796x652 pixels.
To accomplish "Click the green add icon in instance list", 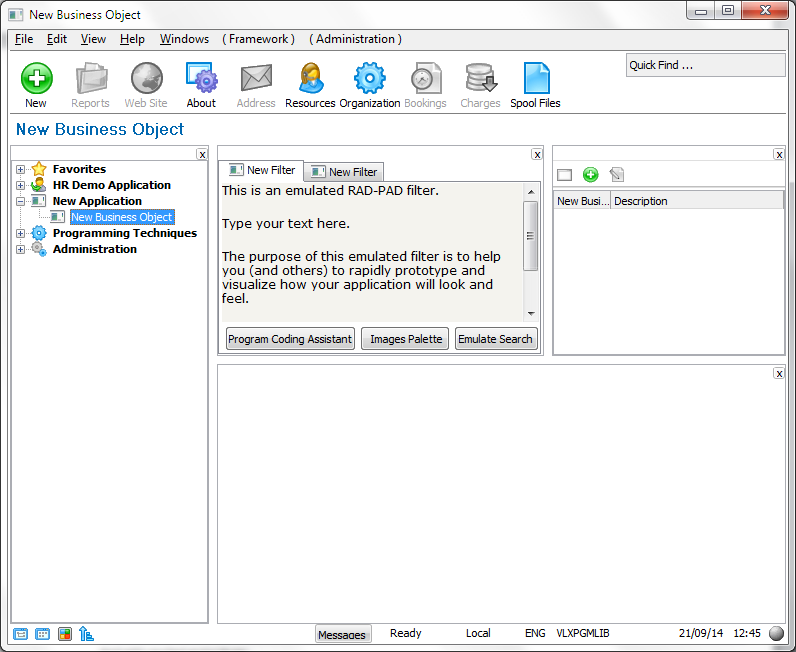I will tap(590, 175).
